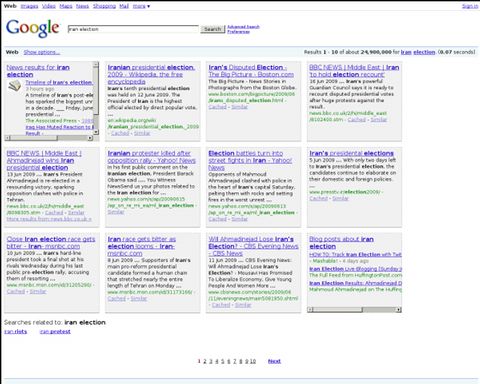Open Cached link under Boston.com result
480x384 pixels.
(x=217, y=107)
